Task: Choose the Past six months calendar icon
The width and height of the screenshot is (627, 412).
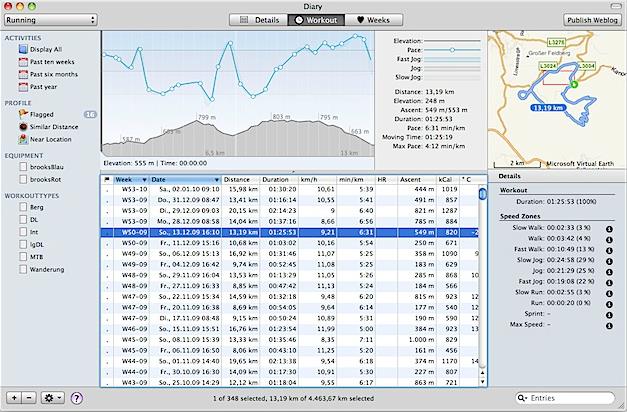Action: click(x=23, y=74)
